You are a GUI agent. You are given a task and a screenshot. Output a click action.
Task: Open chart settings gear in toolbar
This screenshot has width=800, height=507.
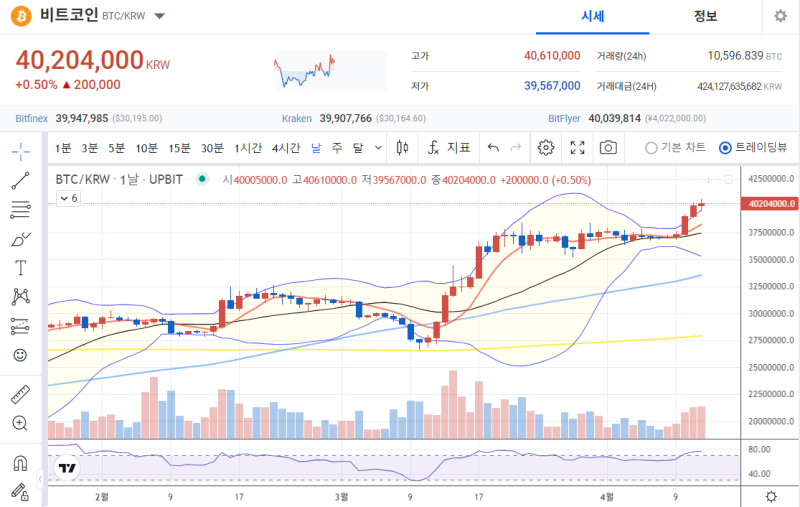tap(546, 148)
